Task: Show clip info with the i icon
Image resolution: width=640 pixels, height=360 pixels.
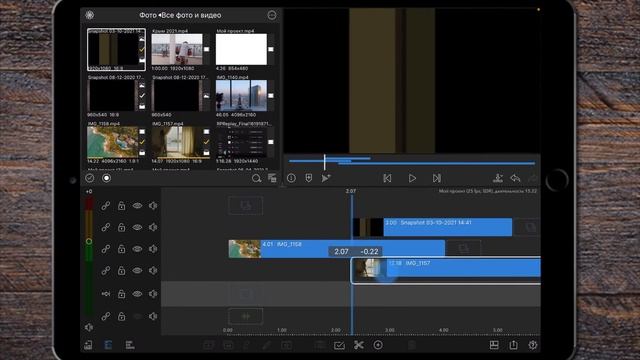Action: click(x=291, y=178)
